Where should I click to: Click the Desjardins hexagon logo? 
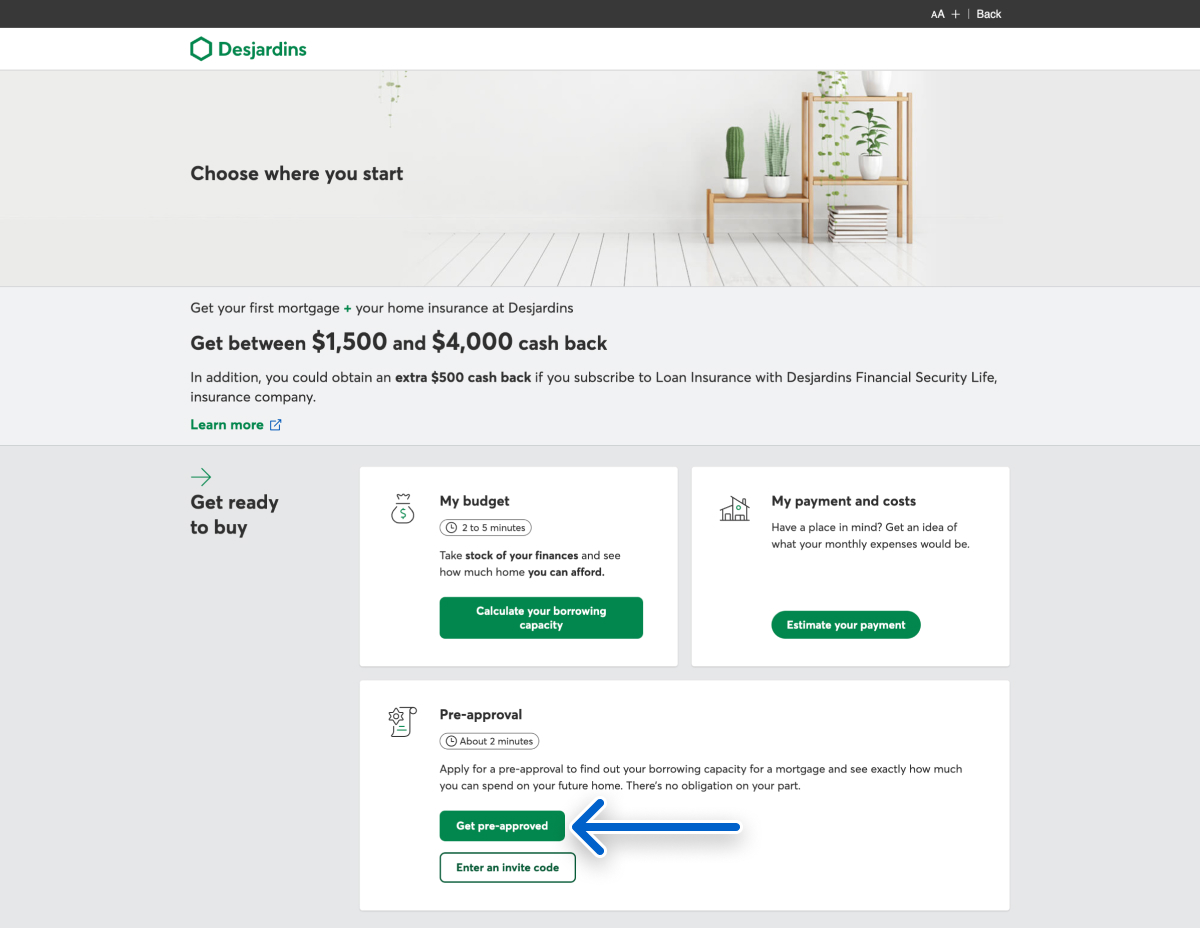click(x=201, y=49)
